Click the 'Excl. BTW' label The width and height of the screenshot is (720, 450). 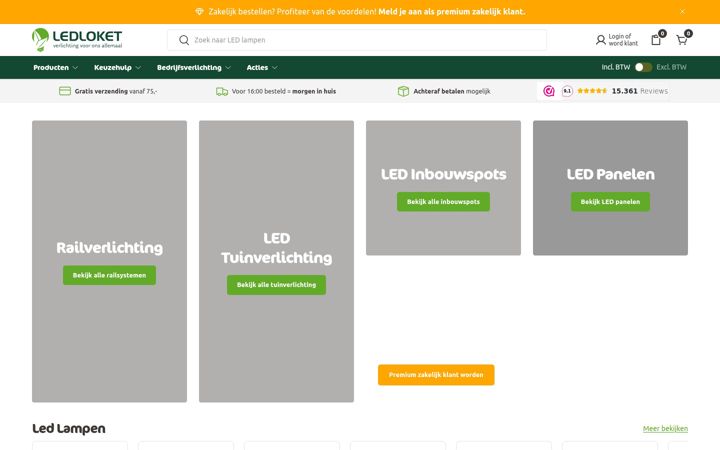(671, 67)
